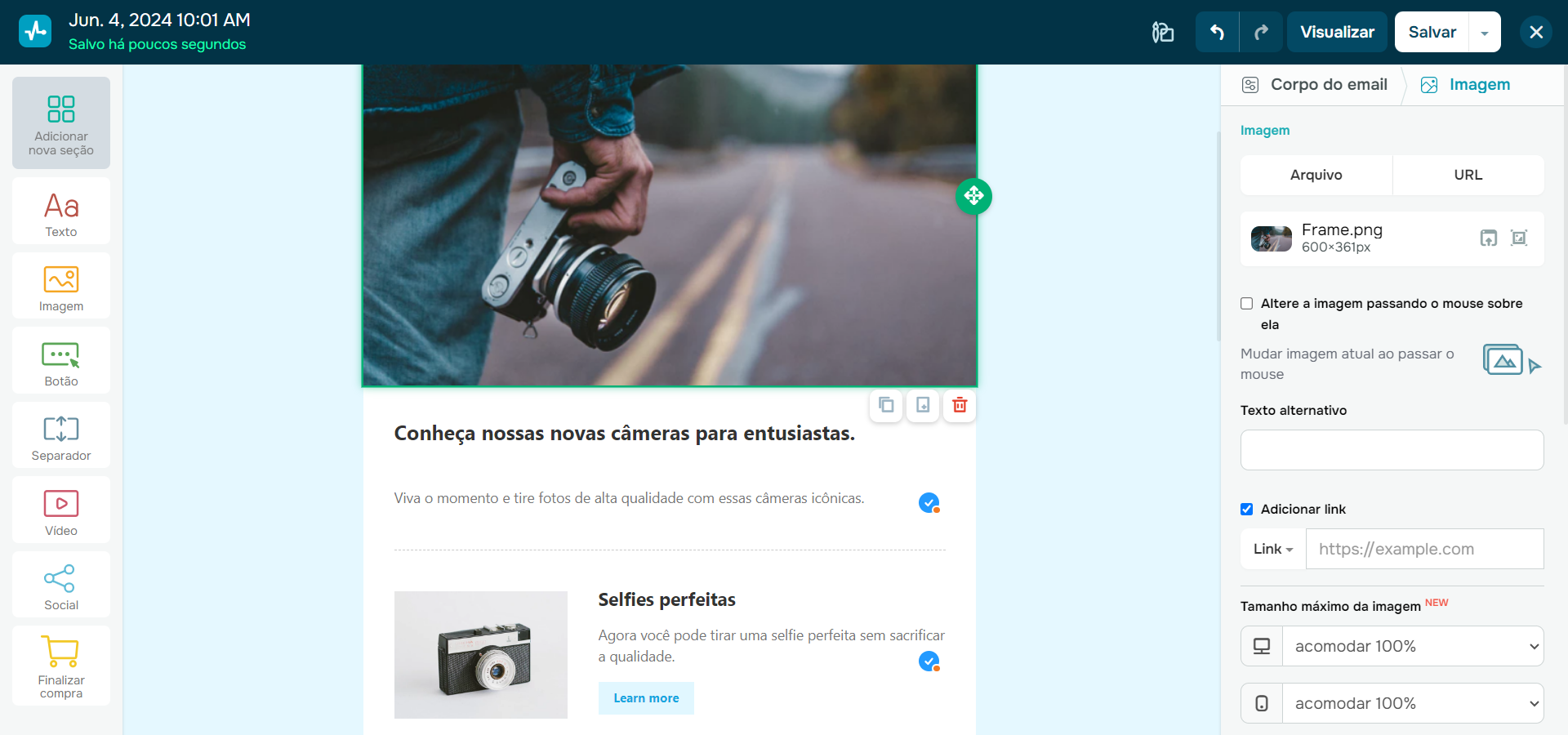Go to Corpo do email breadcrumb
Screen dimensions: 1568x735
1314,85
